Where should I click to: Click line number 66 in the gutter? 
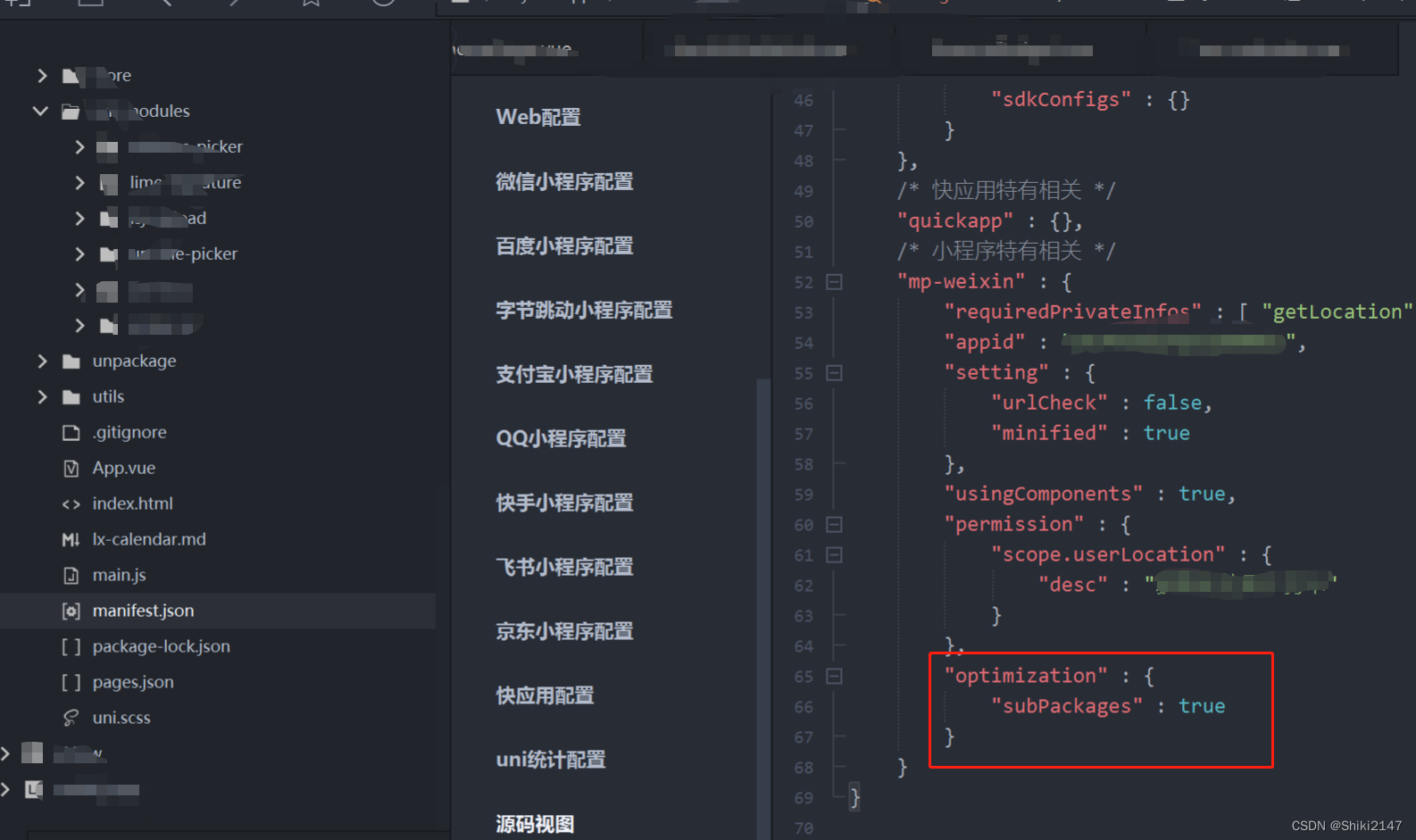[x=804, y=707]
